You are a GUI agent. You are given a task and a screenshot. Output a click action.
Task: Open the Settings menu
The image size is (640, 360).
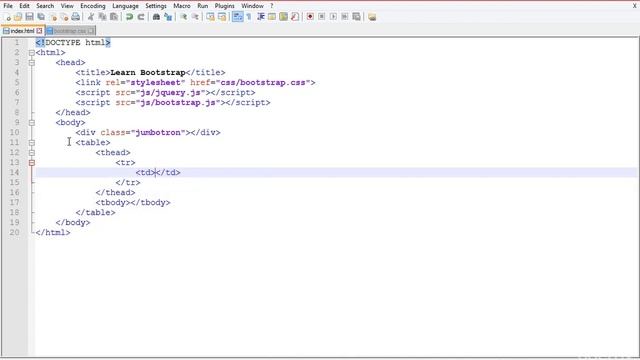click(x=156, y=6)
